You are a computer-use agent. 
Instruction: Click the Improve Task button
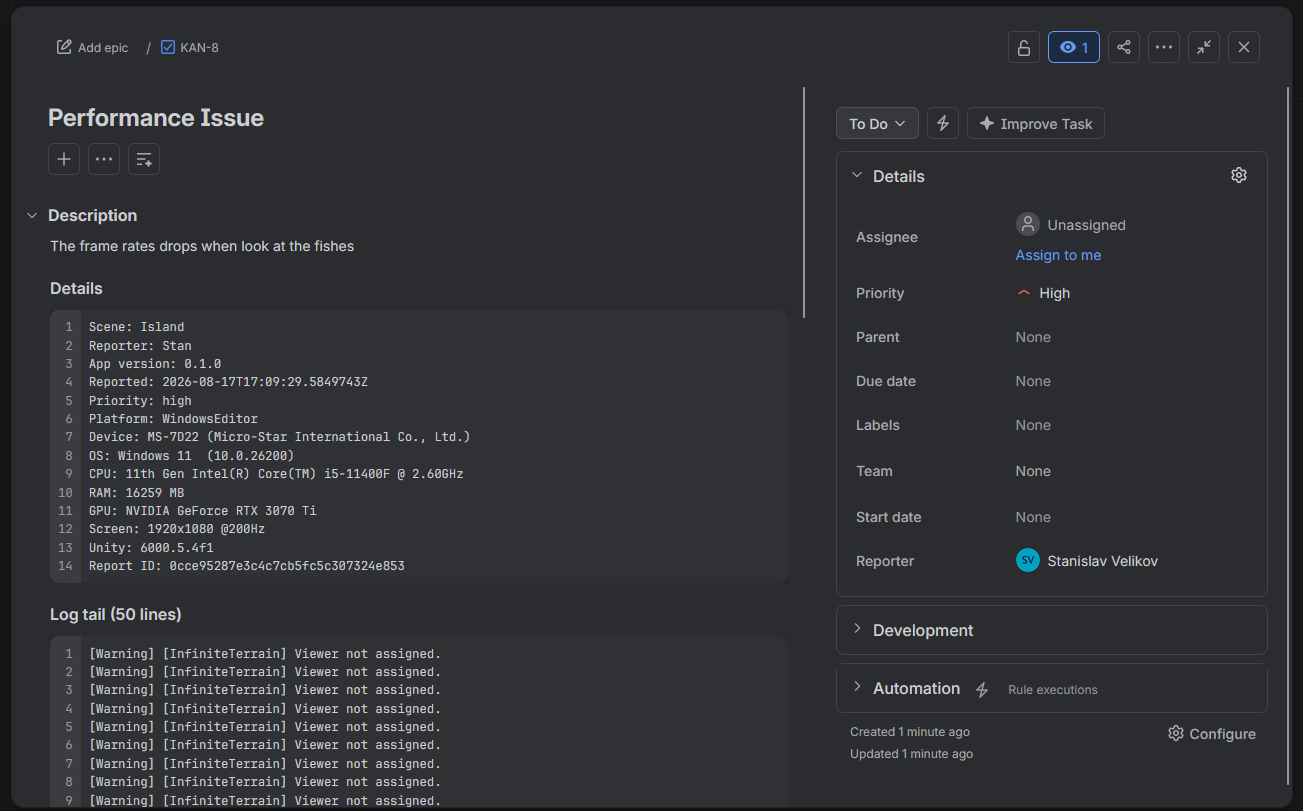click(1036, 124)
